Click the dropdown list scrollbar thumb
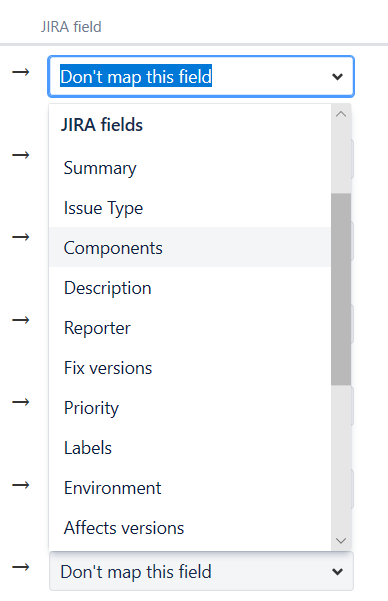Screen dimensions: 388x601 [341, 289]
